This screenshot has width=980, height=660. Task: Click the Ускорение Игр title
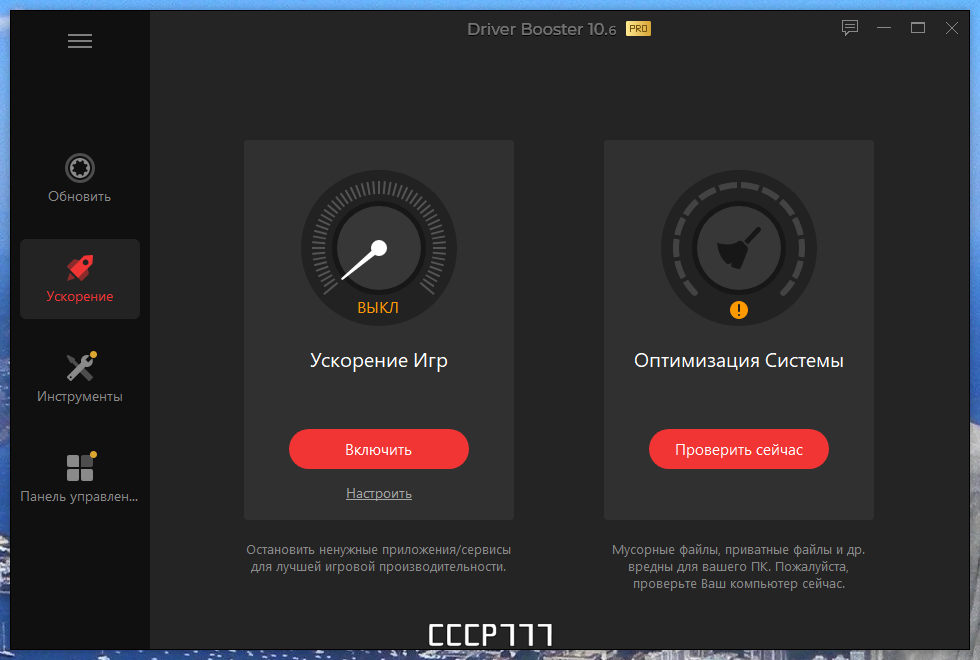coord(379,361)
